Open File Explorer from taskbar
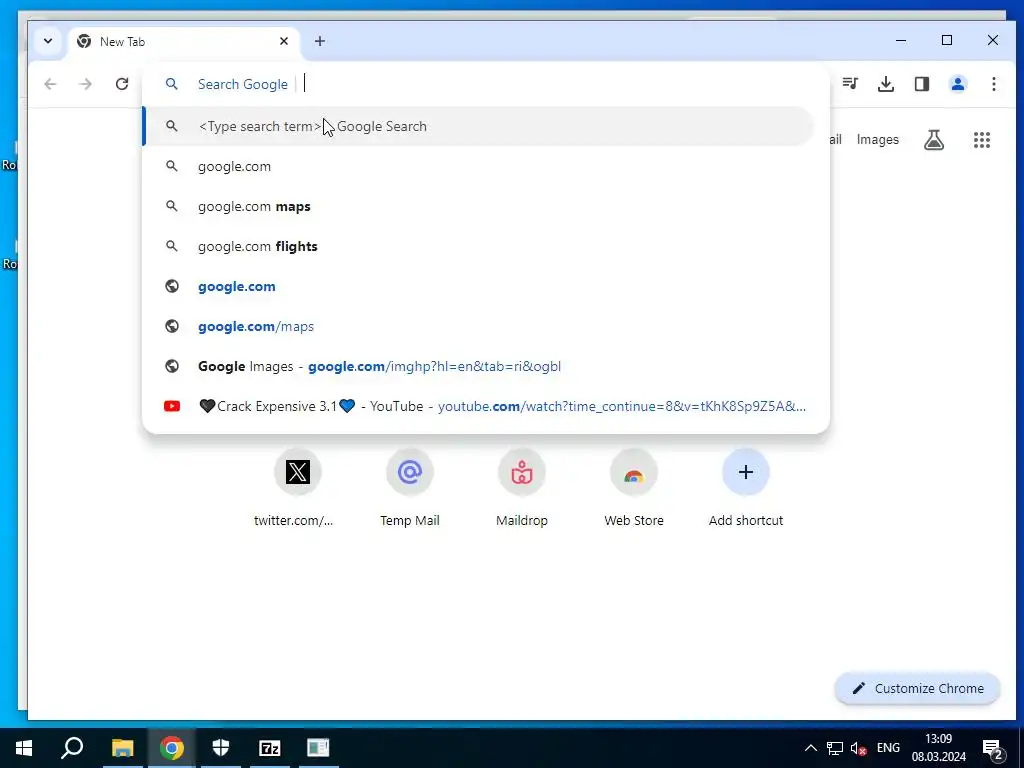Viewport: 1024px width, 768px height. [x=122, y=748]
